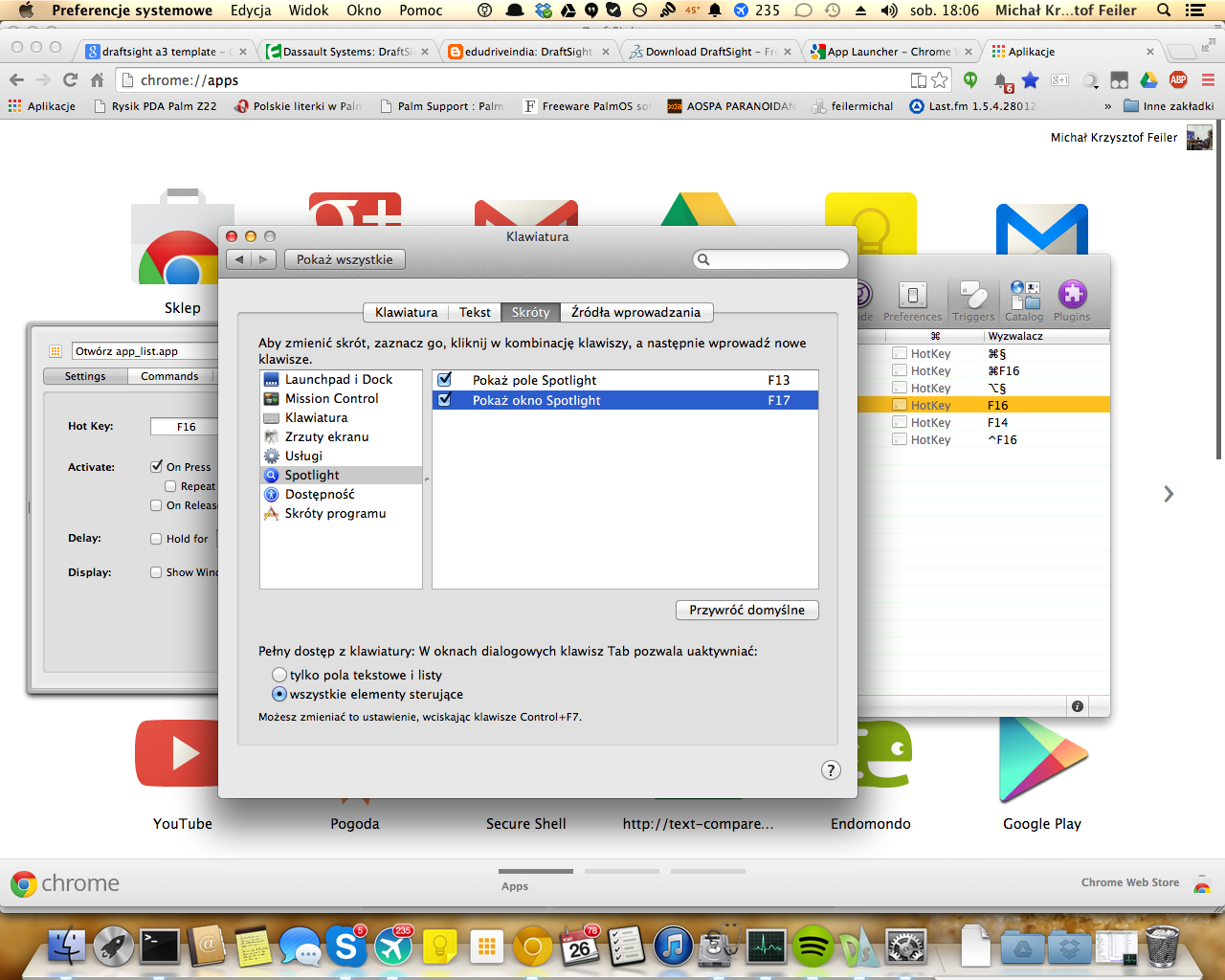This screenshot has height=980, width=1225.
Task: Open Catalog in background toolbar
Action: tap(1024, 301)
